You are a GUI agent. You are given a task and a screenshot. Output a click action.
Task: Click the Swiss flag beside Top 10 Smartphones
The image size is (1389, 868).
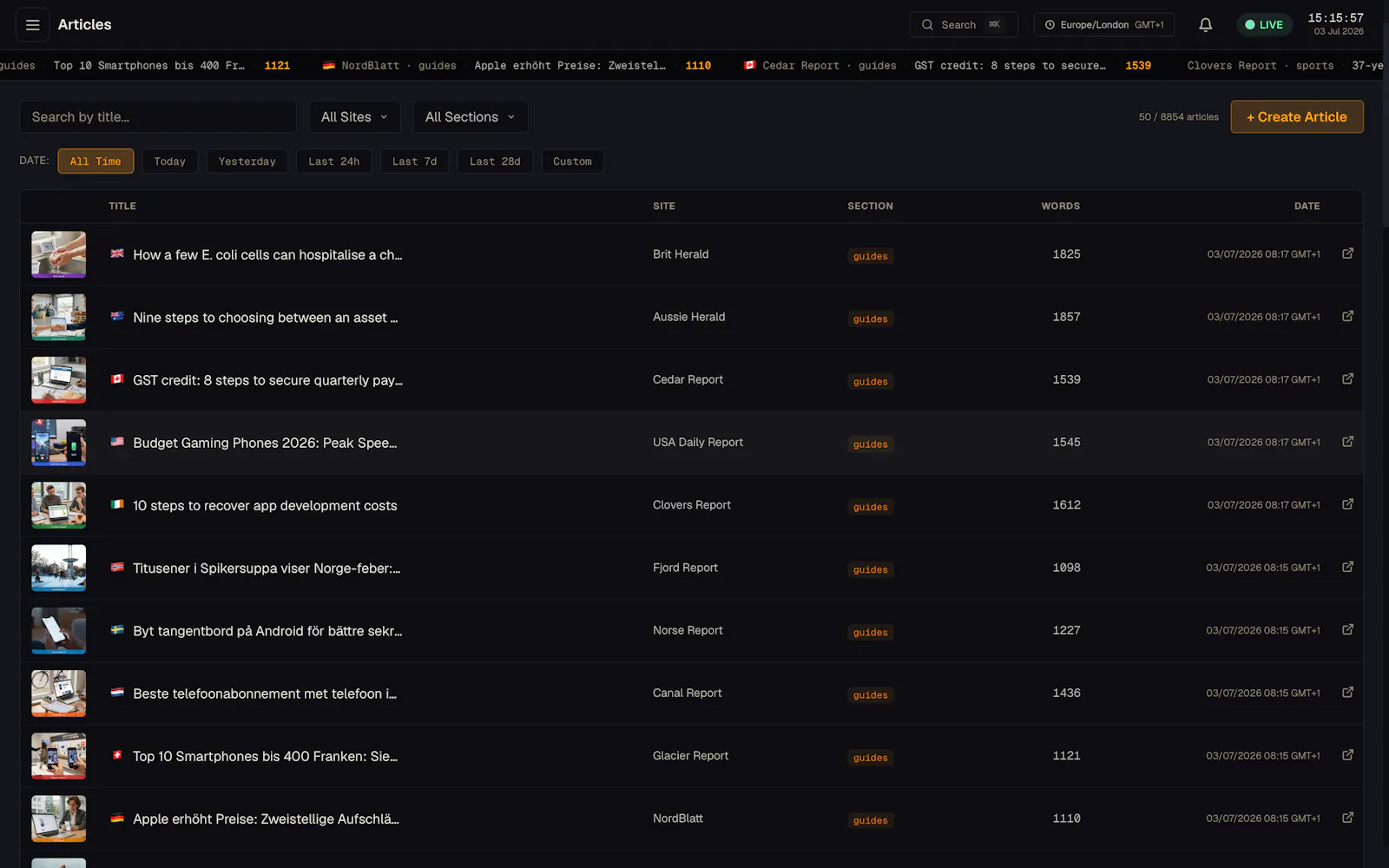(x=117, y=755)
